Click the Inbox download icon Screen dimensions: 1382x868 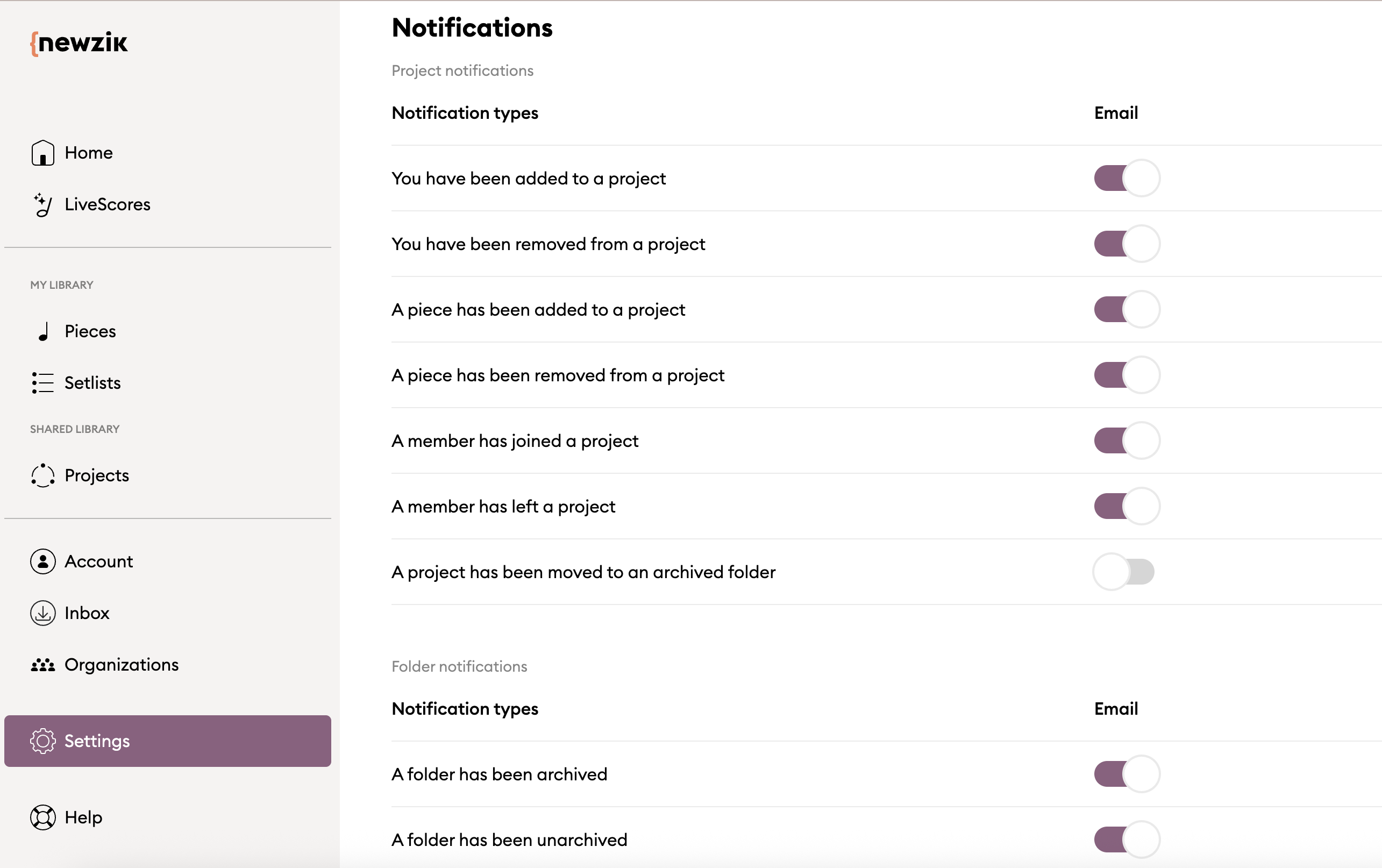(x=42, y=613)
